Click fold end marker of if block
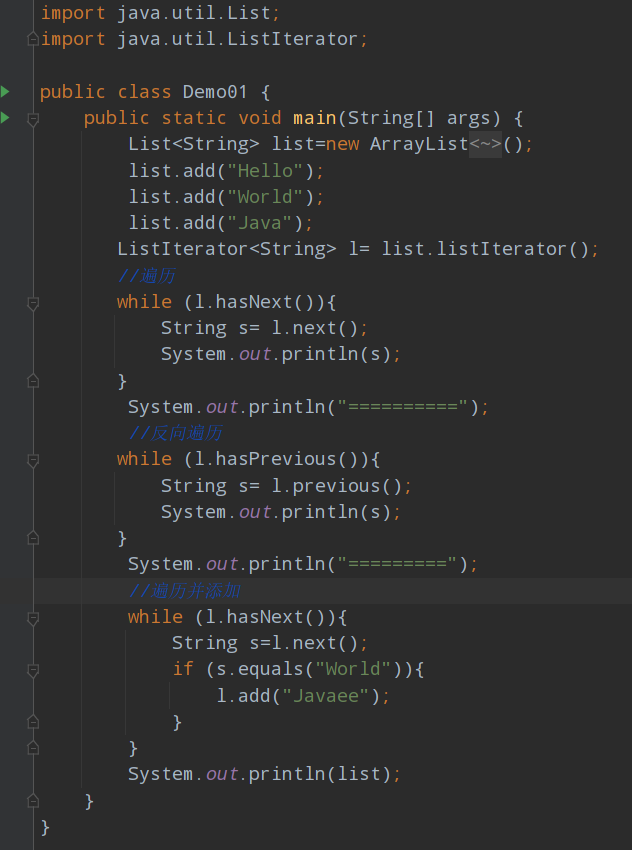632x850 pixels. (x=33, y=722)
